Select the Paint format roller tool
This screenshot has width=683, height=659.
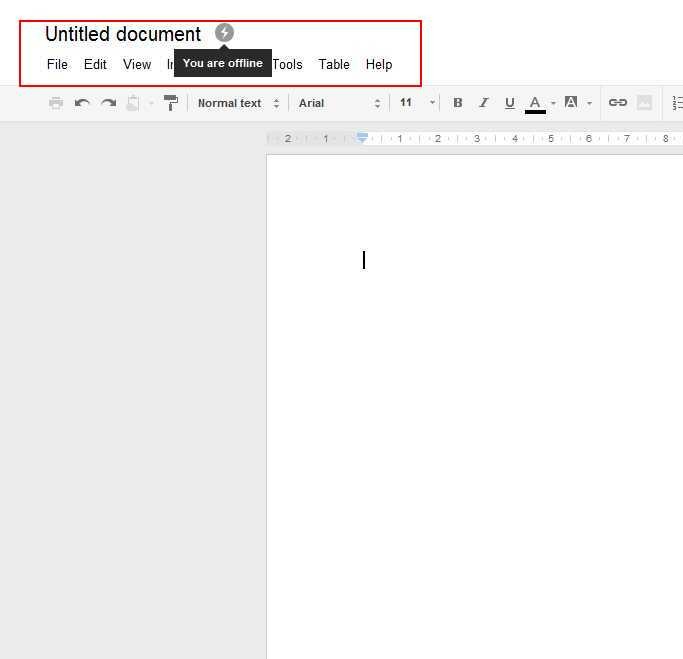tap(170, 103)
